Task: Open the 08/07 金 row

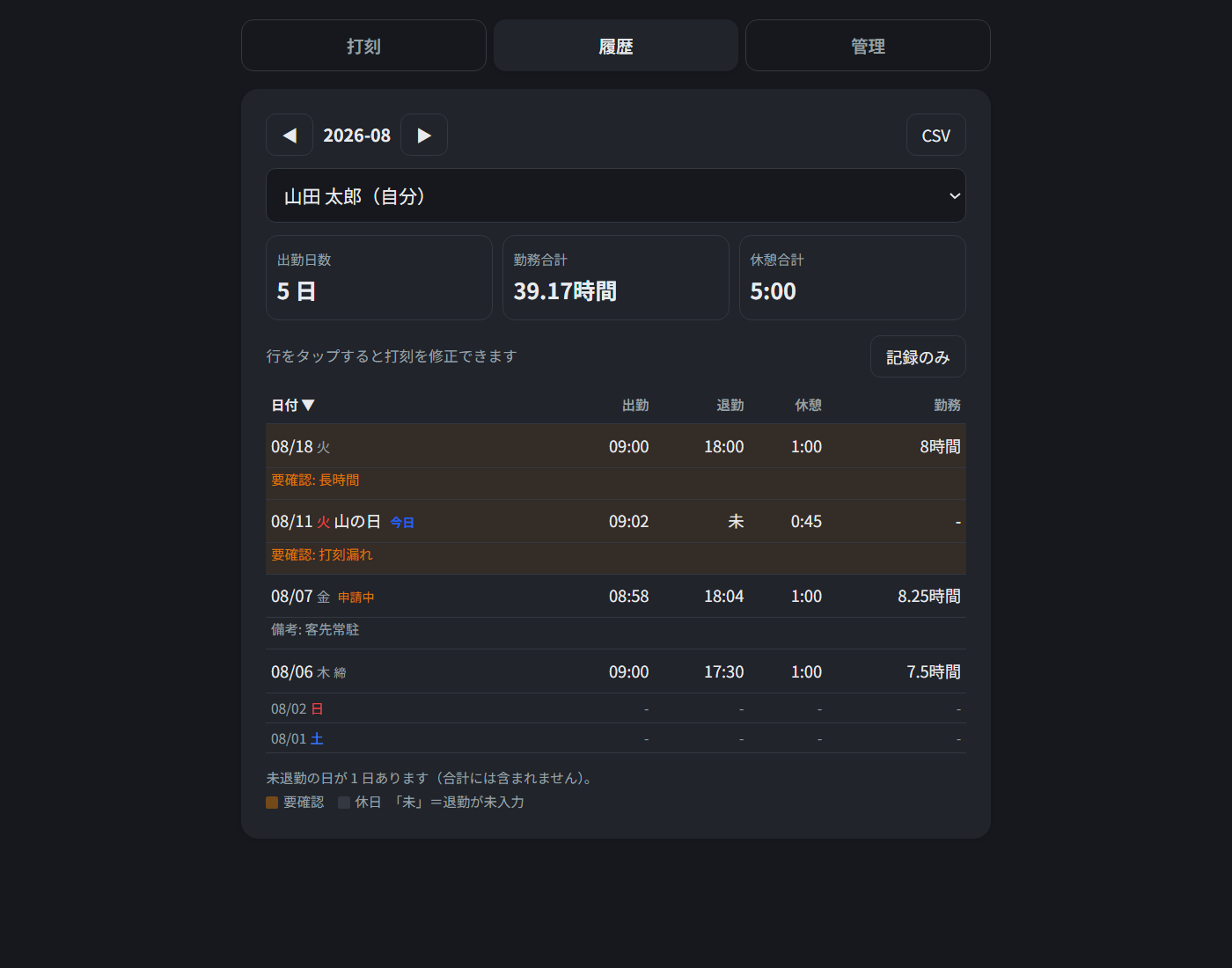Action: (x=616, y=596)
